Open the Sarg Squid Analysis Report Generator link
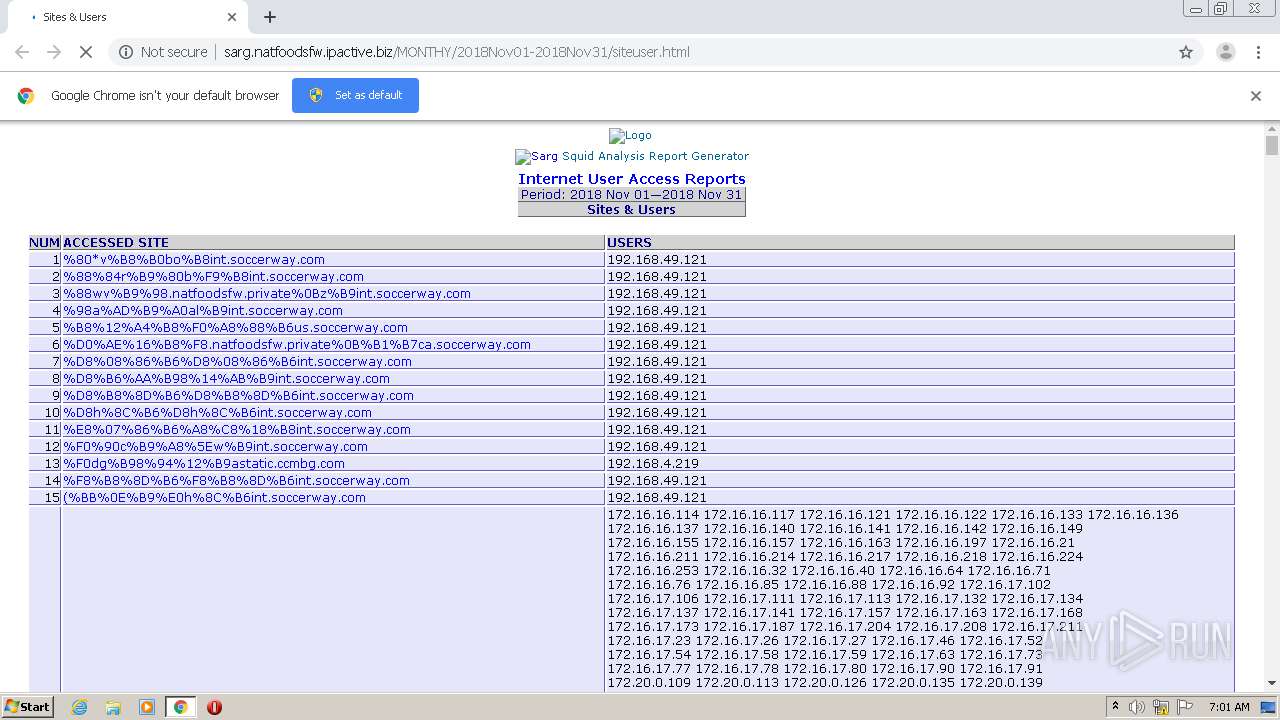Screen dimensions: 1280x720 632,156
